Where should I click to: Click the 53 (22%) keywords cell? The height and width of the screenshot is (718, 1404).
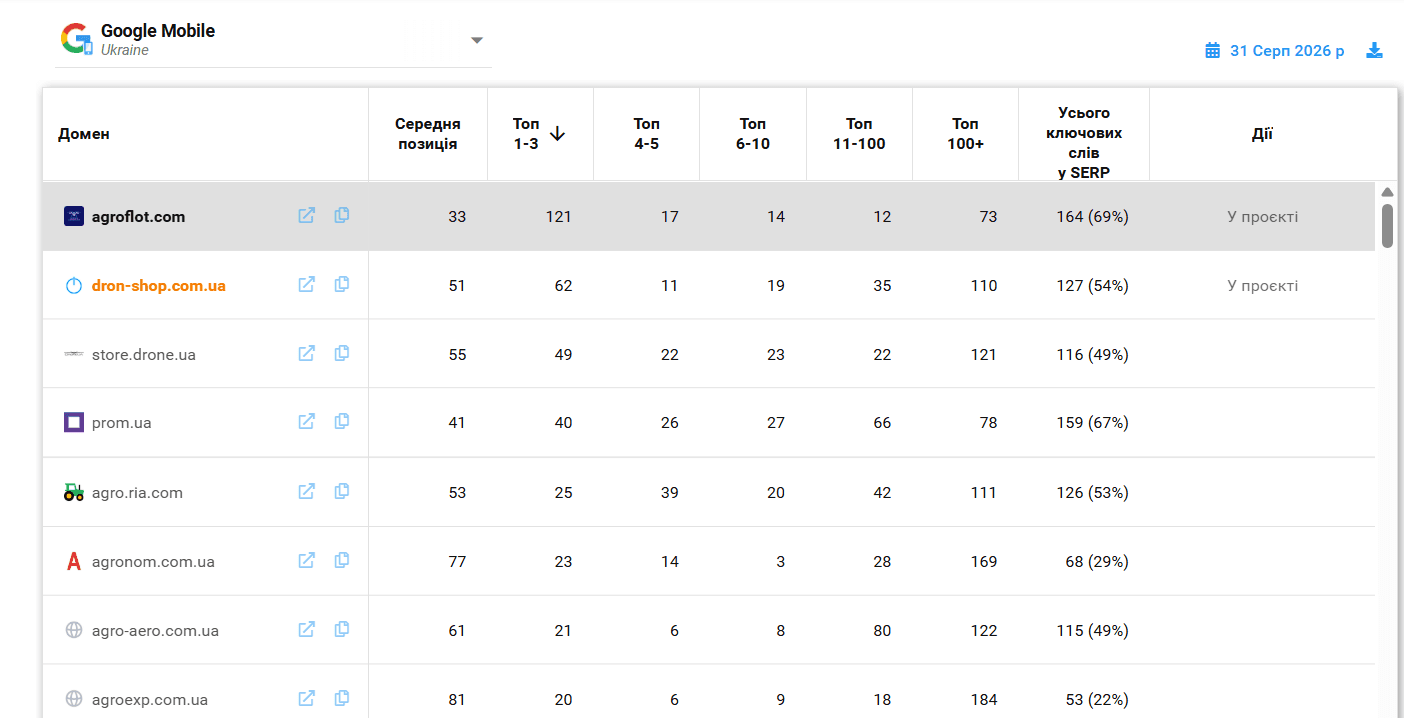(x=1097, y=699)
